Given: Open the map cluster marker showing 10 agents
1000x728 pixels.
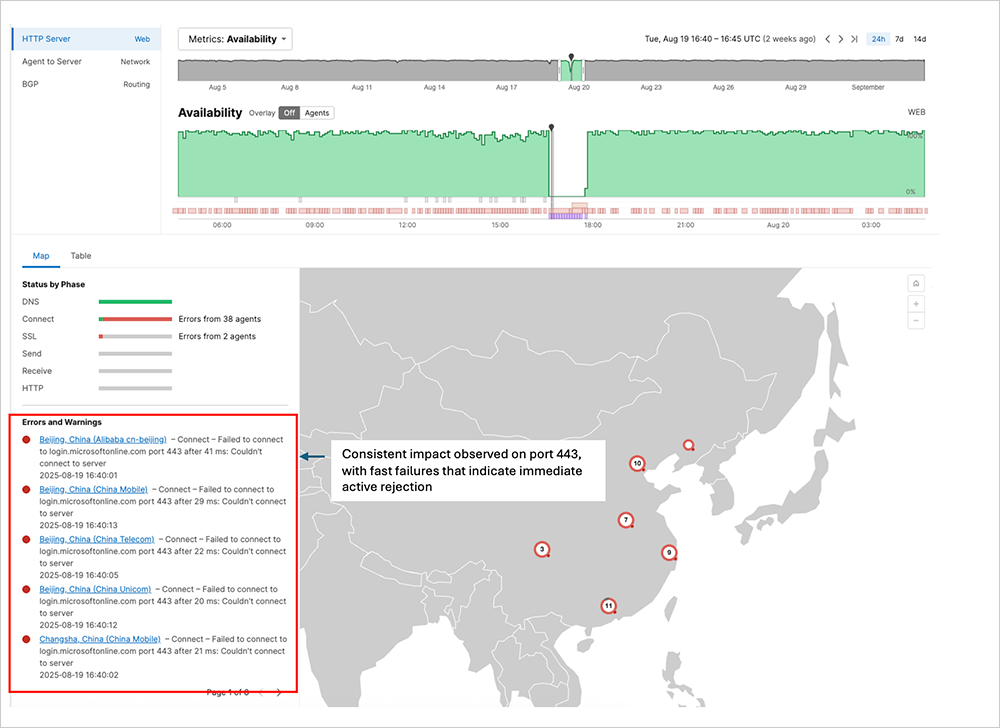Looking at the screenshot, I should (636, 463).
